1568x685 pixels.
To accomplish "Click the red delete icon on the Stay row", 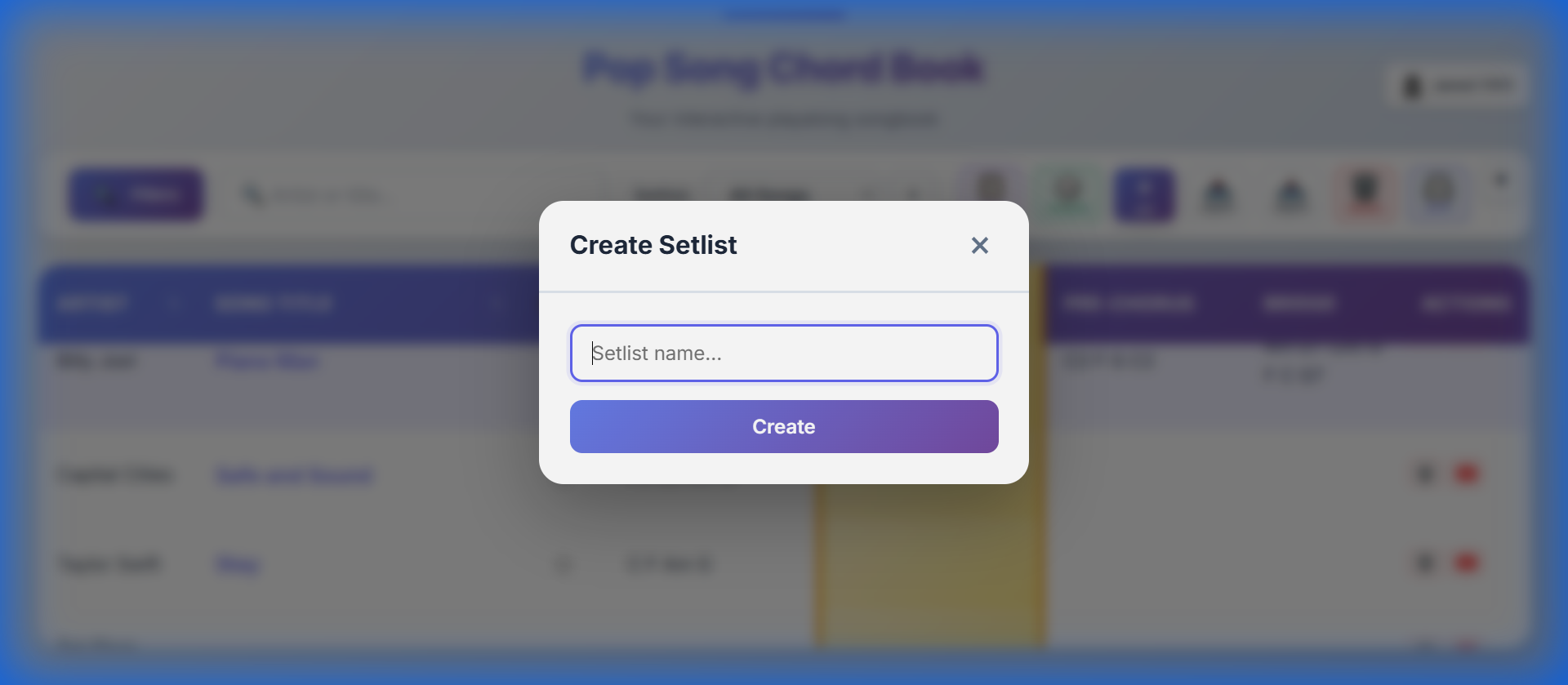I will [x=1468, y=563].
